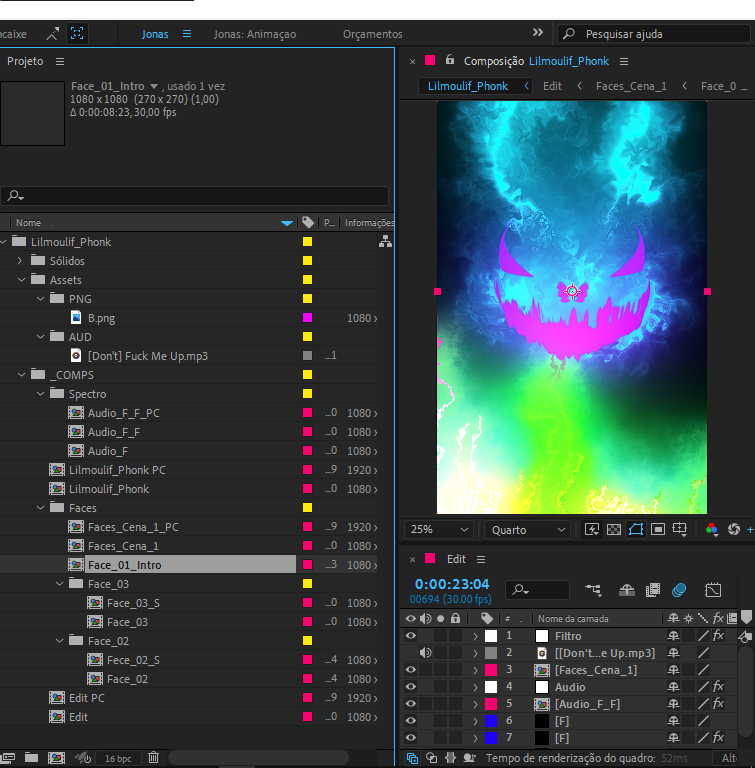Screen dimensions: 755x768
Task: Select Faces_Cena_1 in composition navigator
Action: click(x=631, y=86)
